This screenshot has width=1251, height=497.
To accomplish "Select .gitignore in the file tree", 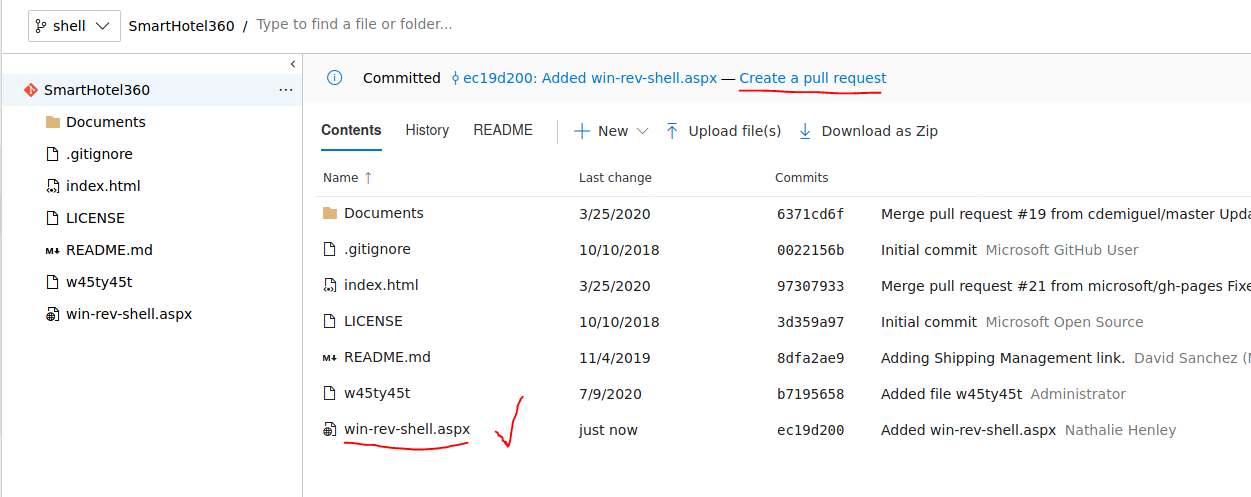I will click(99, 154).
